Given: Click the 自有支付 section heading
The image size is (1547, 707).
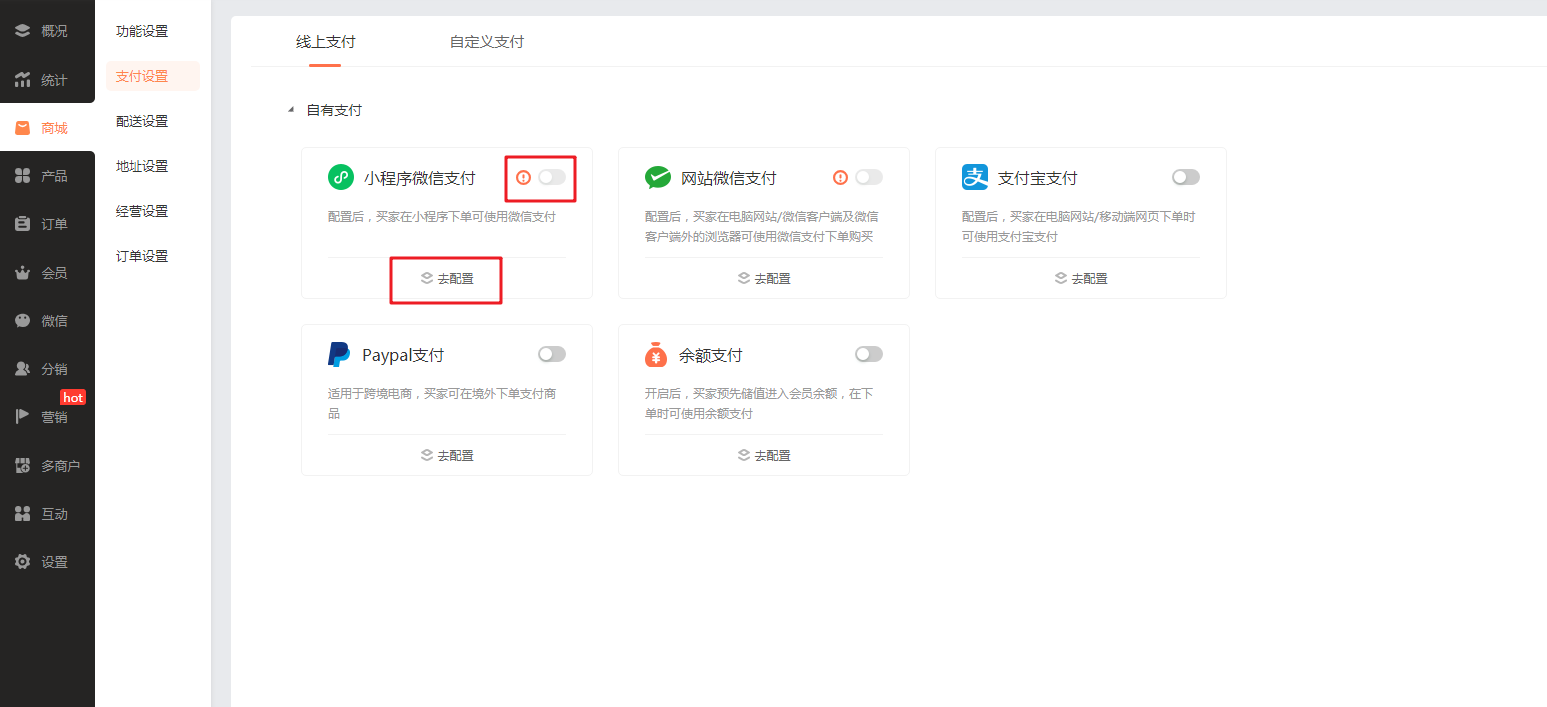Looking at the screenshot, I should 334,110.
